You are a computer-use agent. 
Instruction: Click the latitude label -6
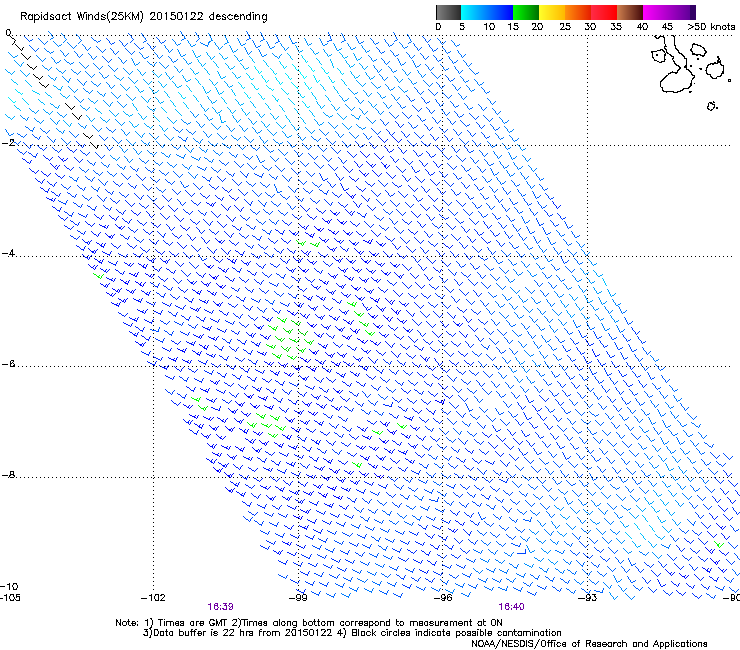coord(8,363)
